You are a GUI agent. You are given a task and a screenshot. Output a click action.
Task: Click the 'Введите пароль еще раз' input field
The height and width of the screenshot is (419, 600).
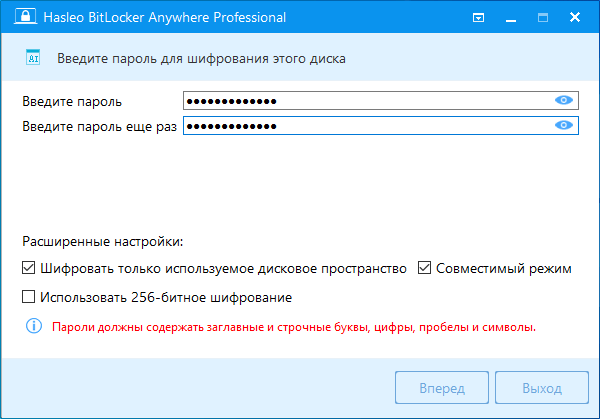[x=381, y=126]
